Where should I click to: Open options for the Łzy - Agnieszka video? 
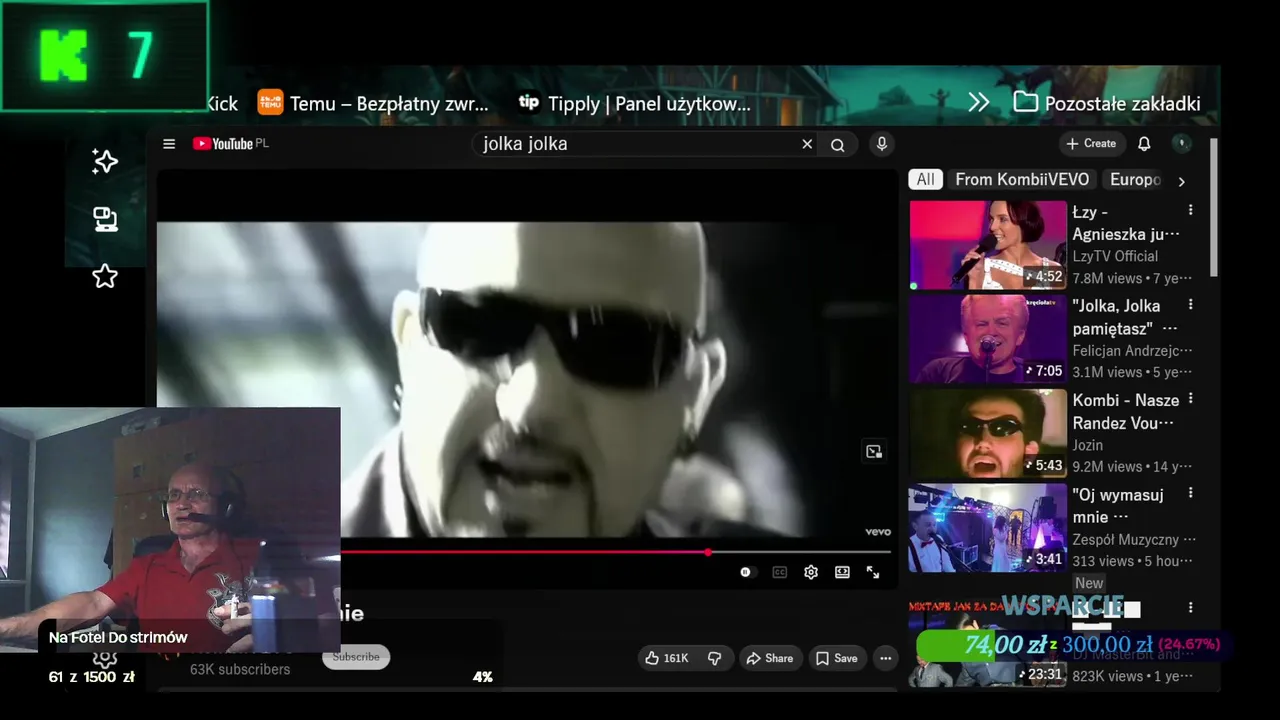point(1190,210)
